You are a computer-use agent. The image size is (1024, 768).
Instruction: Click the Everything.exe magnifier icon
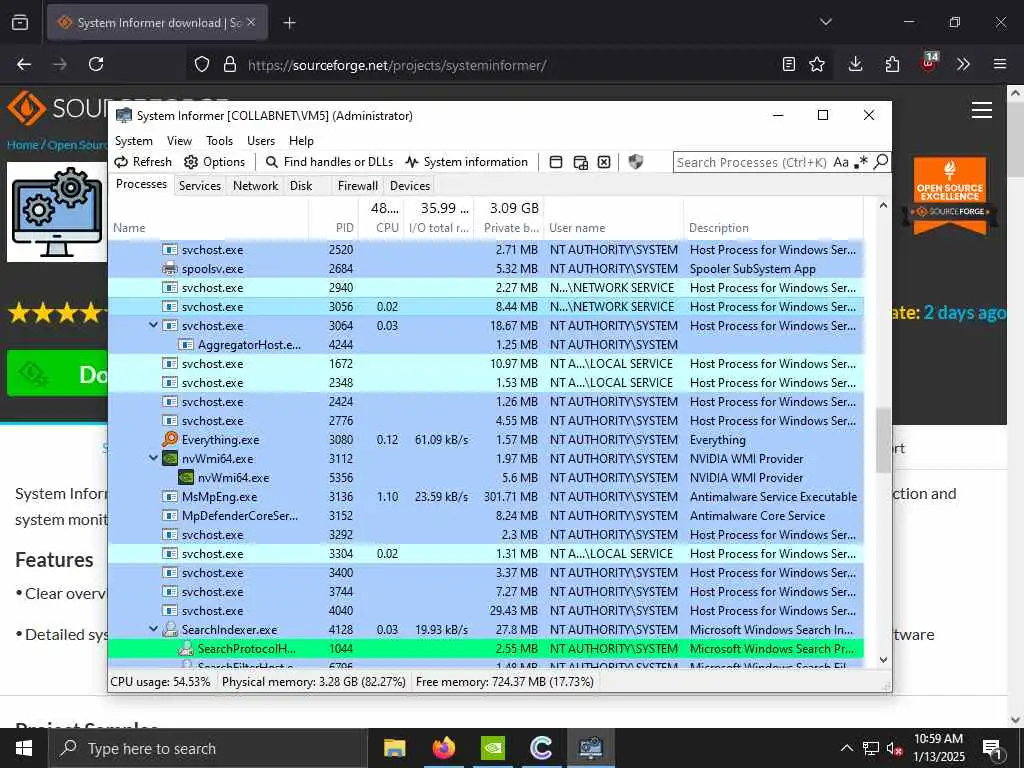tap(170, 439)
